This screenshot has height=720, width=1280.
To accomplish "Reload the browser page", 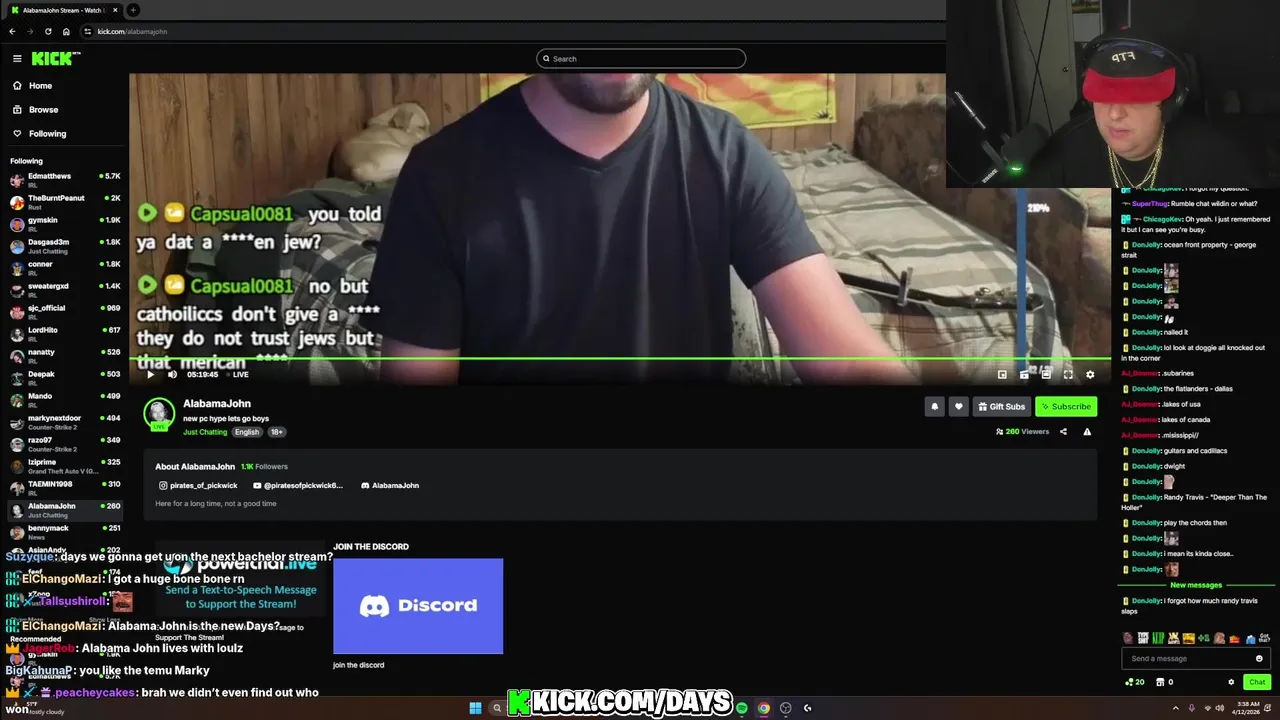I will (x=48, y=31).
